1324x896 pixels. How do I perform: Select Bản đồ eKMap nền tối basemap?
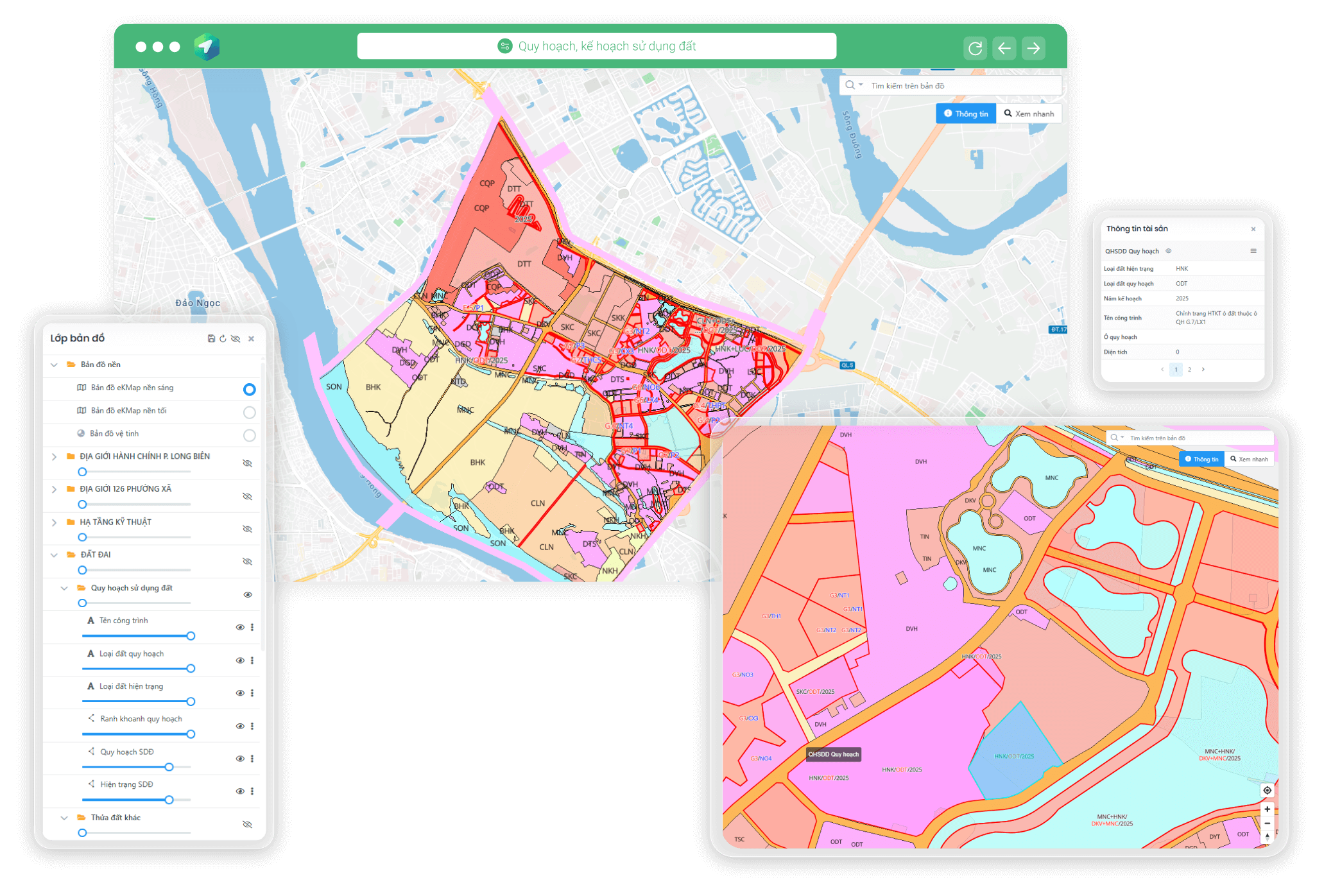250,412
